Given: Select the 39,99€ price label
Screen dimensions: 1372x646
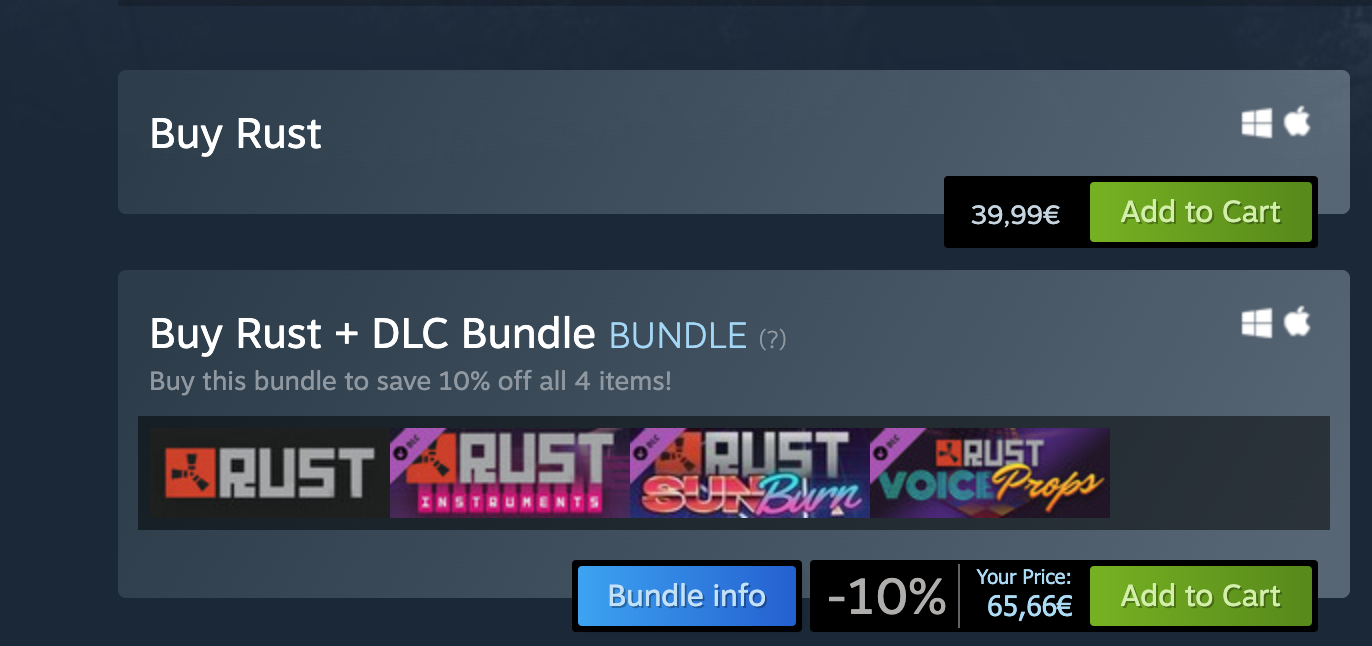Looking at the screenshot, I should tap(1015, 214).
